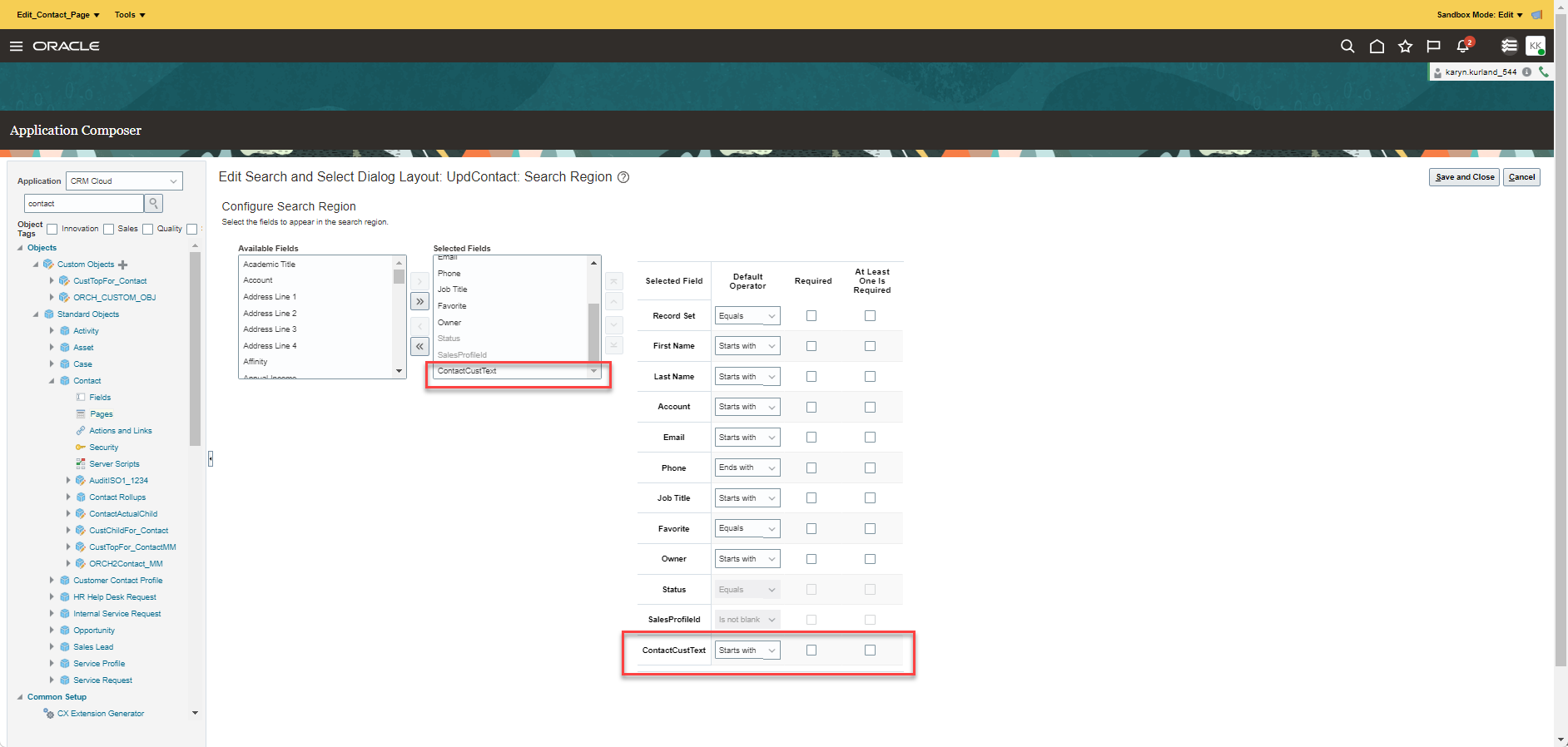Click the search magnifier in the global header
Viewport: 1568px width, 747px height.
point(1347,47)
